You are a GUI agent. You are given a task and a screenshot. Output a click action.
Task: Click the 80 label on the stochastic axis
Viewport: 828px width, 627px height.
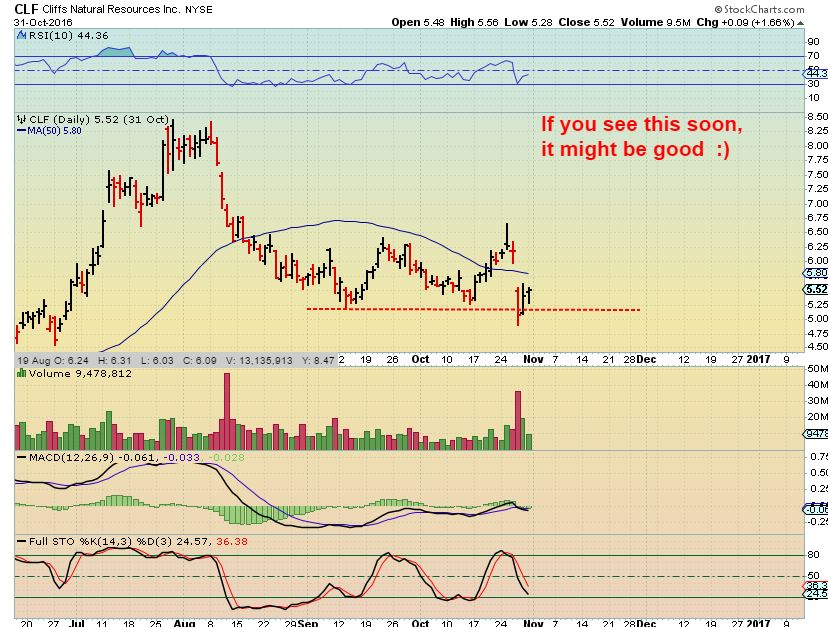(x=814, y=555)
